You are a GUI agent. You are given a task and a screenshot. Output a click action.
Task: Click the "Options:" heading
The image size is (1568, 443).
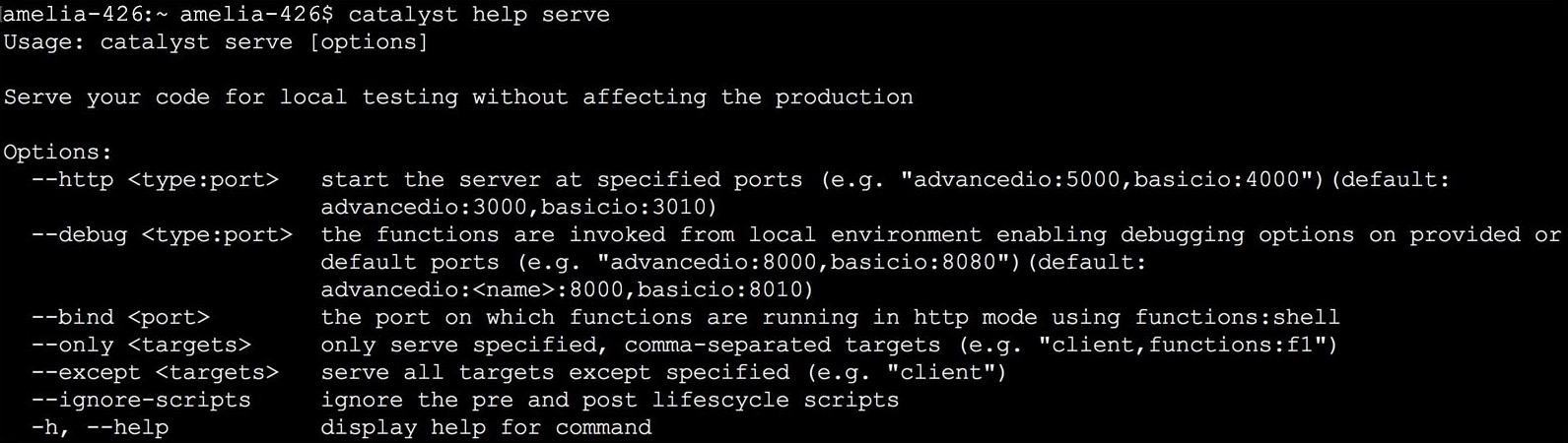point(58,153)
